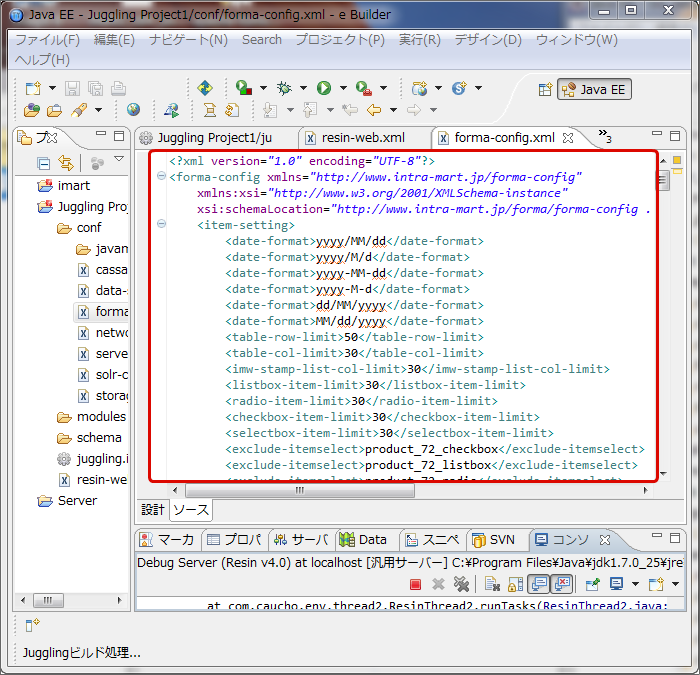Switch to the プロパ view tab
The height and width of the screenshot is (675, 700).
click(x=234, y=540)
